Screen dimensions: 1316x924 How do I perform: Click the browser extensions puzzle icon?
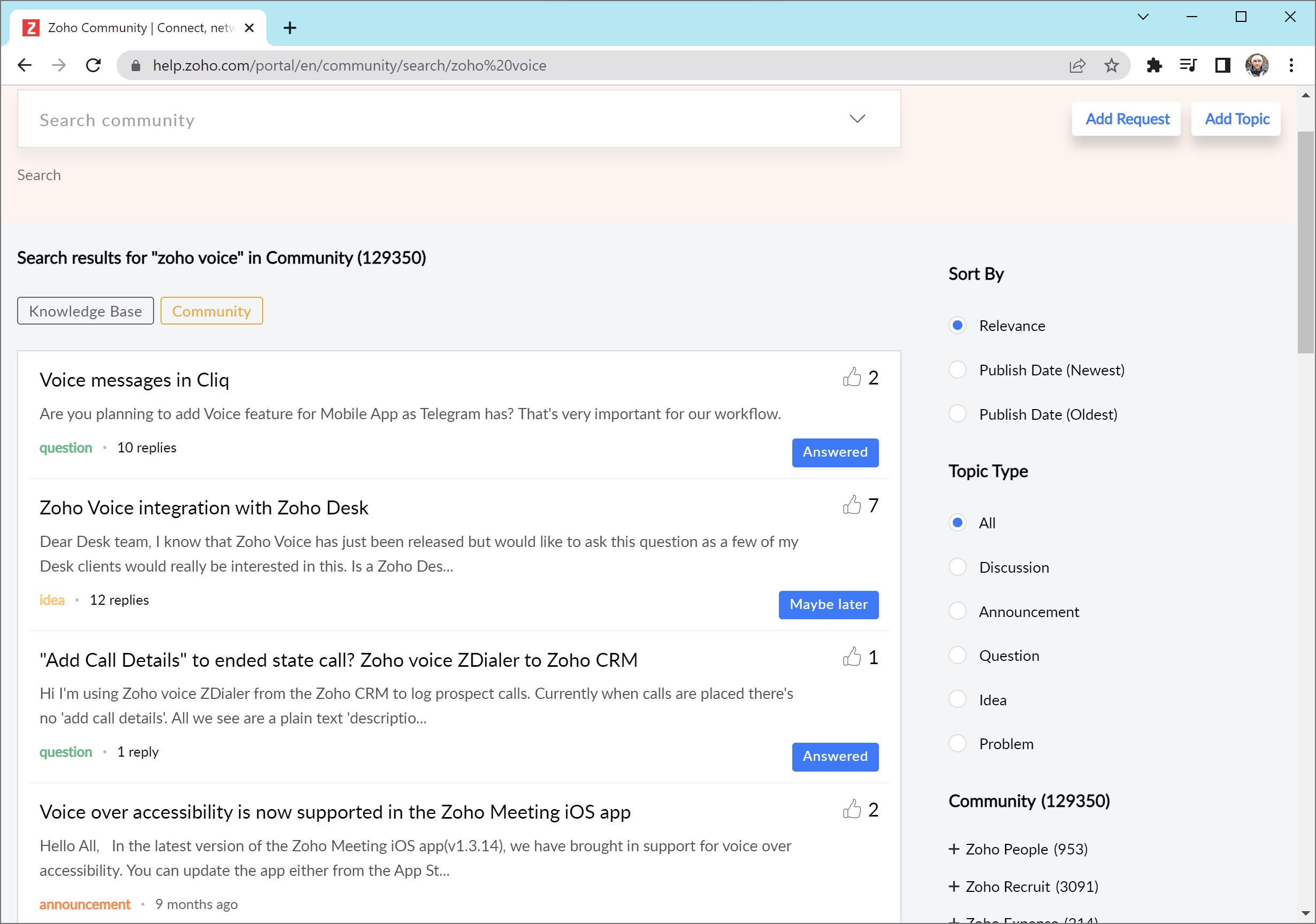[1155, 66]
